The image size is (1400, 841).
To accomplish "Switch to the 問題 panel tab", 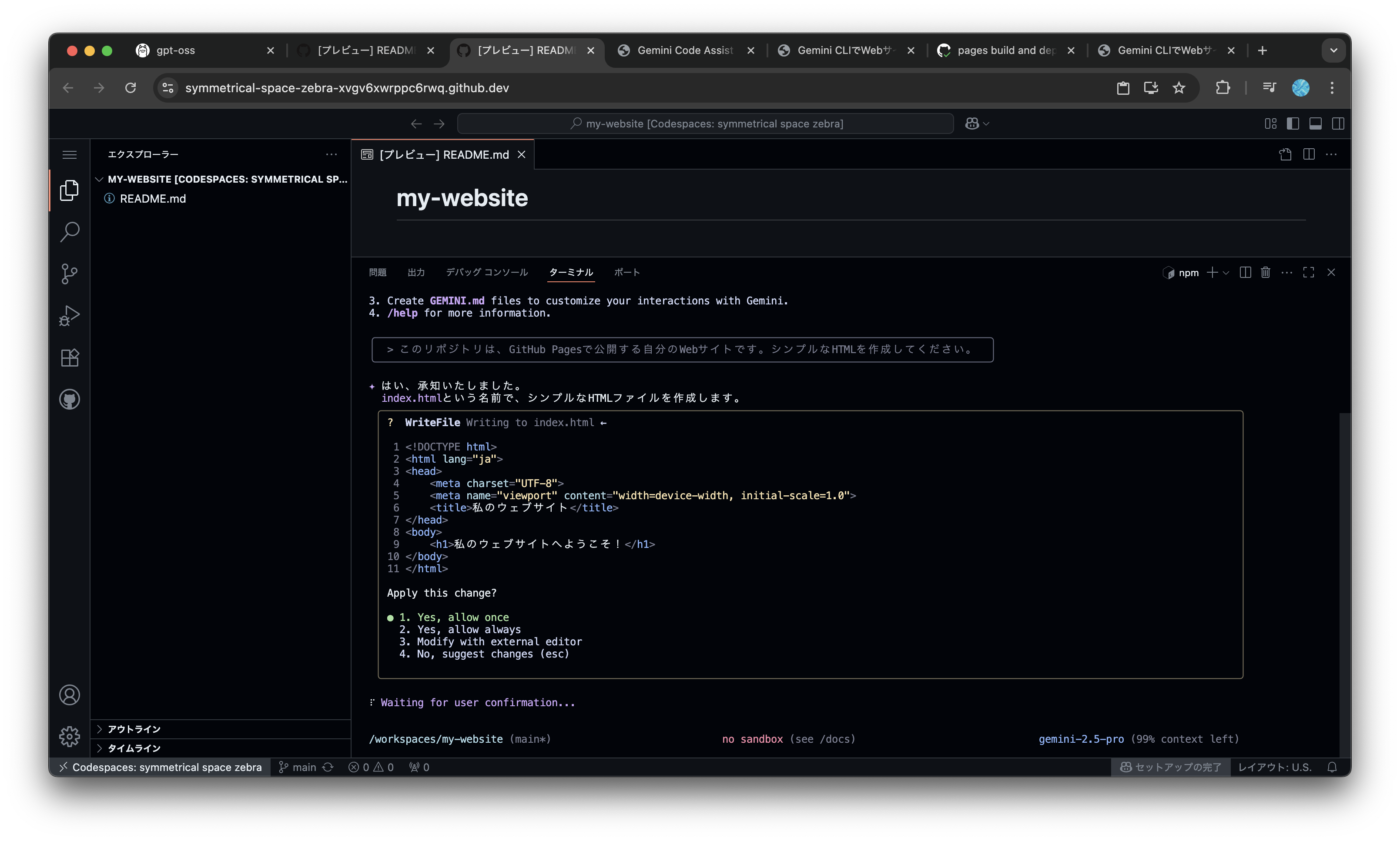I will [x=378, y=273].
